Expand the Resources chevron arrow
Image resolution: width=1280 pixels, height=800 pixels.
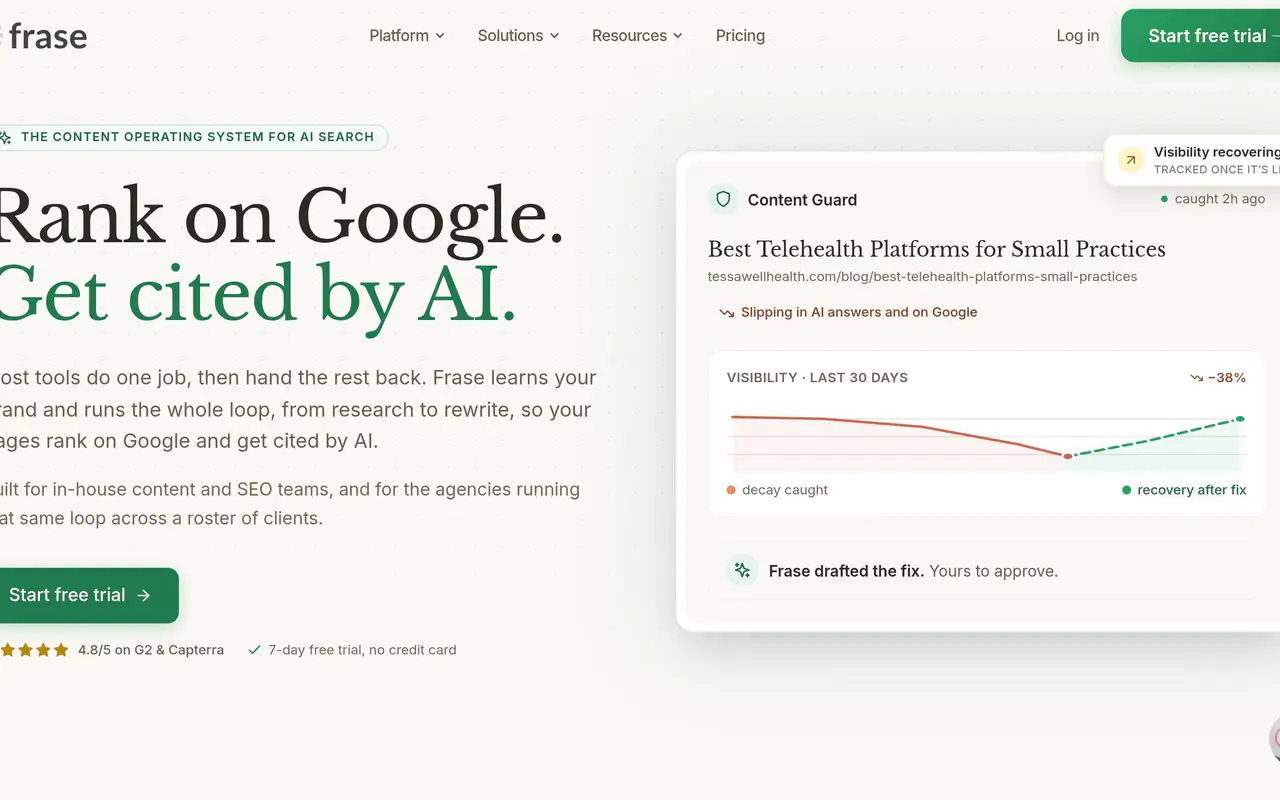677,36
